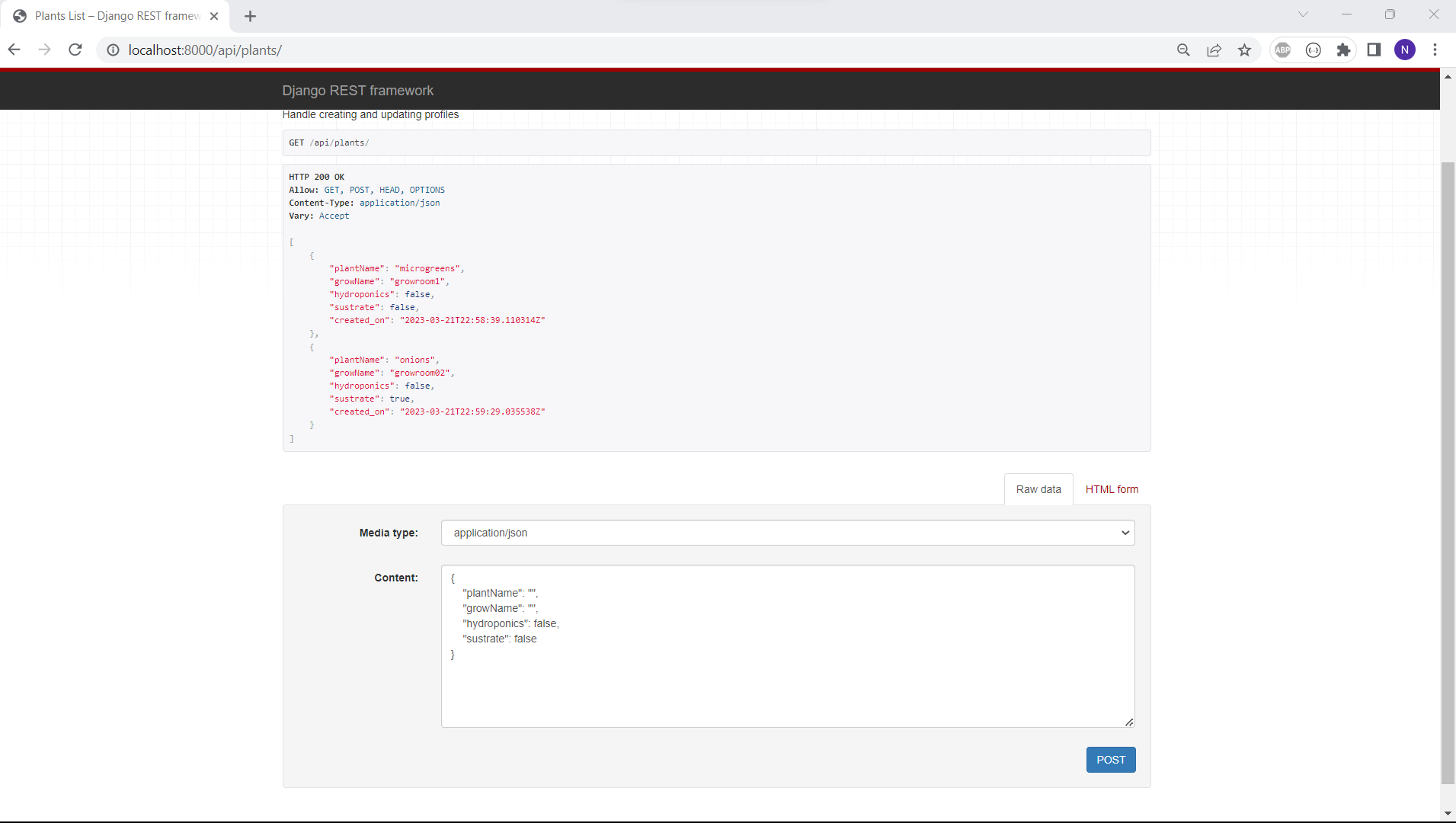Open the Extensions puzzle piece menu

(1343, 50)
